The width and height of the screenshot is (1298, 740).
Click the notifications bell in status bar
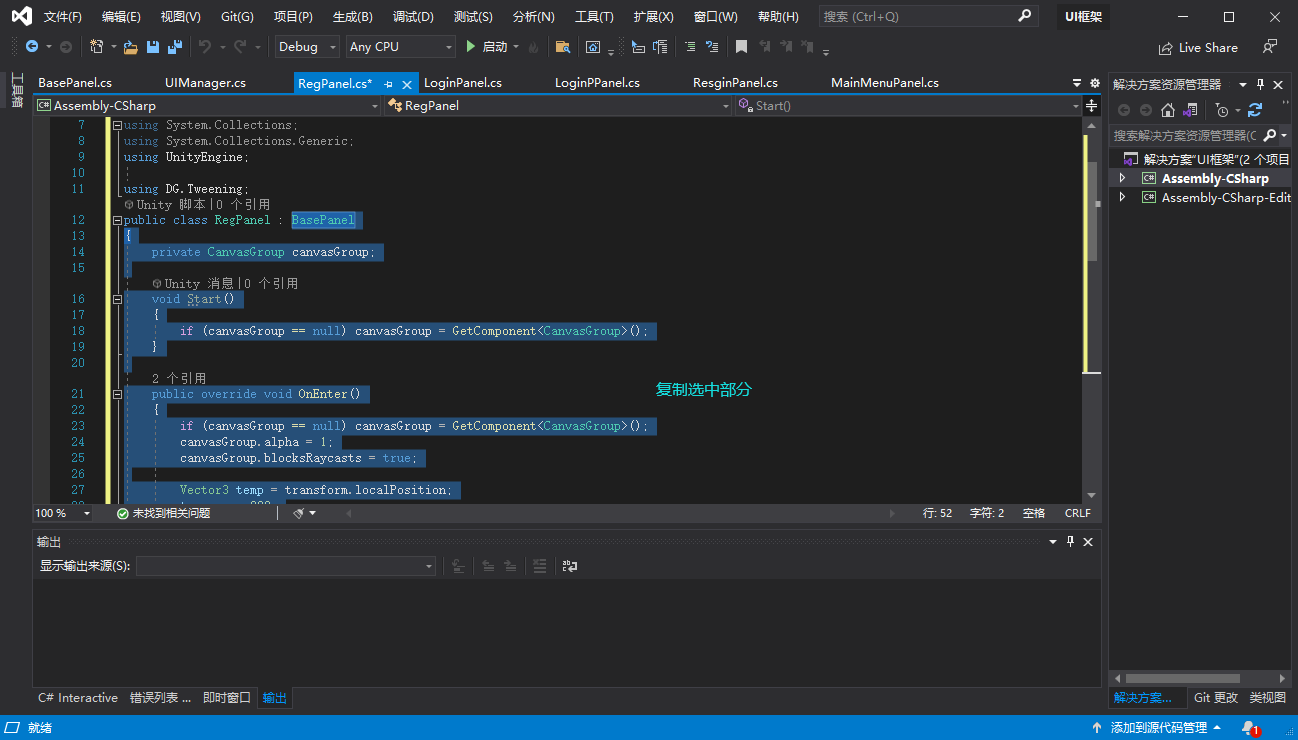click(1250, 728)
